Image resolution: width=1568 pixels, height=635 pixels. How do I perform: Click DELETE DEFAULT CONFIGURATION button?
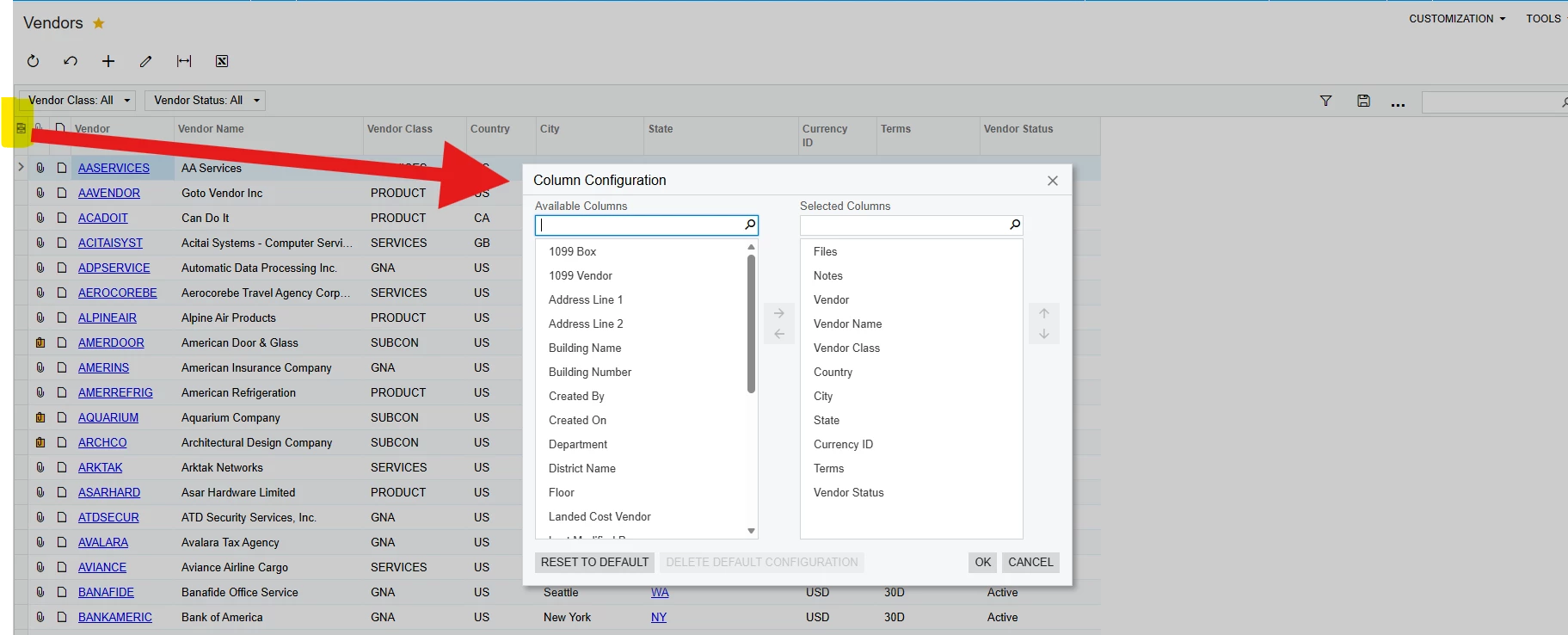click(762, 562)
